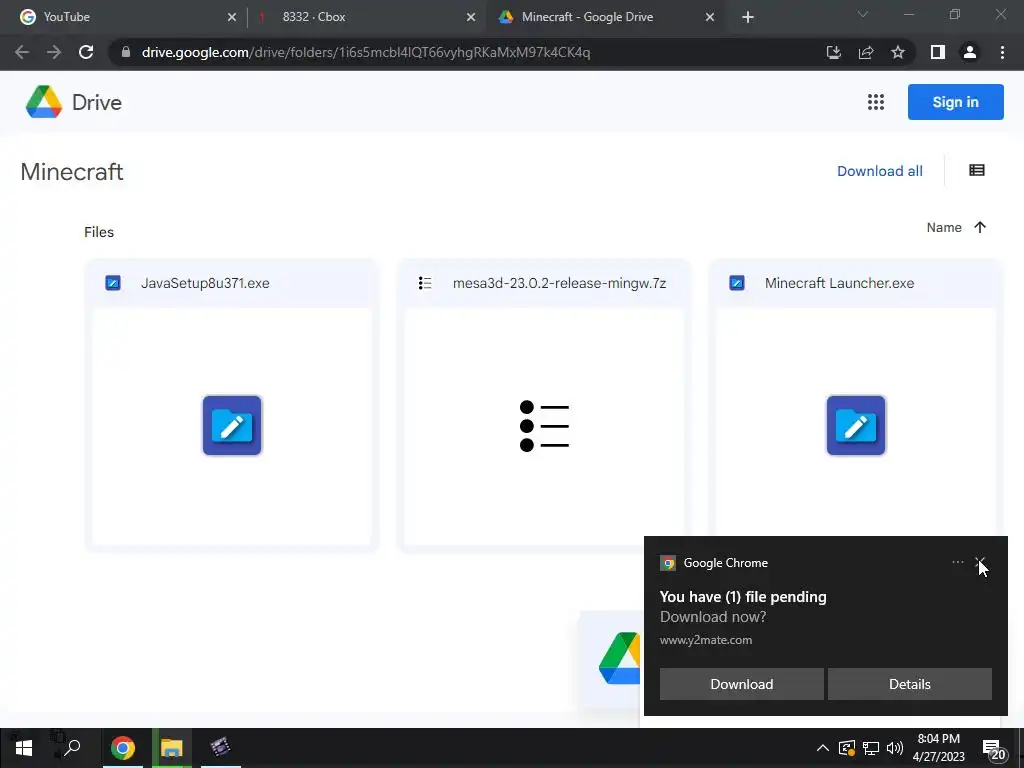Go back with the browser back arrow
Screen dimensions: 1024x768
[22, 52]
